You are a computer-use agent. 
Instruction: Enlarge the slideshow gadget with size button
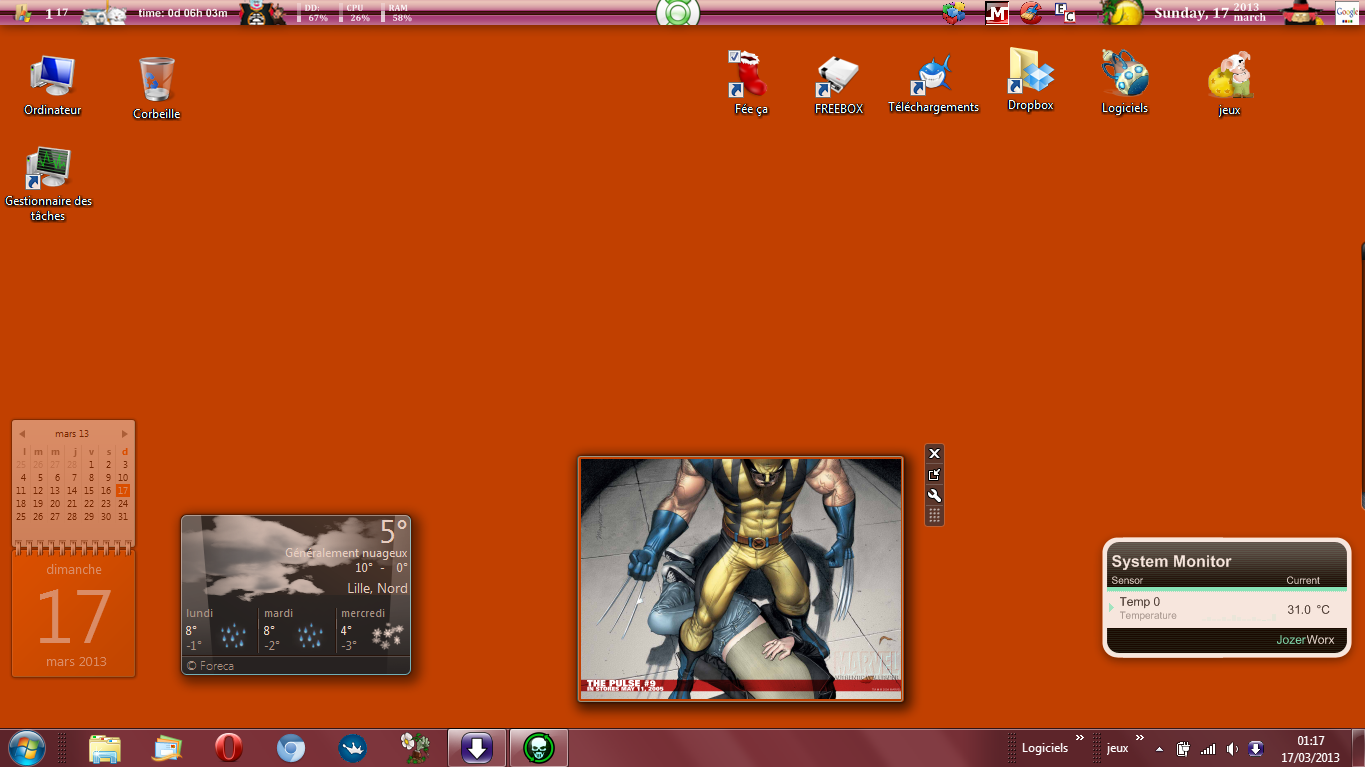[934, 474]
